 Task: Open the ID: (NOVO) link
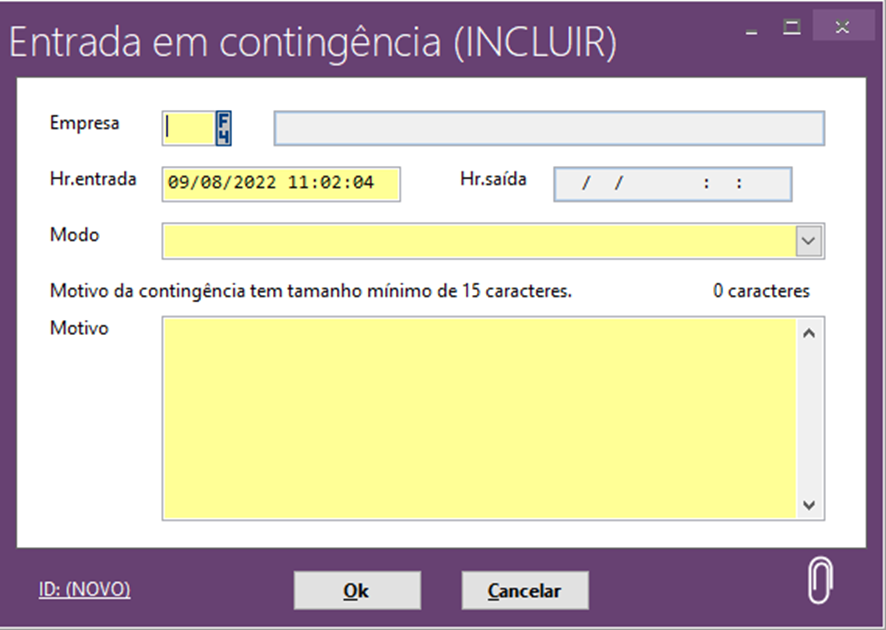pos(85,589)
